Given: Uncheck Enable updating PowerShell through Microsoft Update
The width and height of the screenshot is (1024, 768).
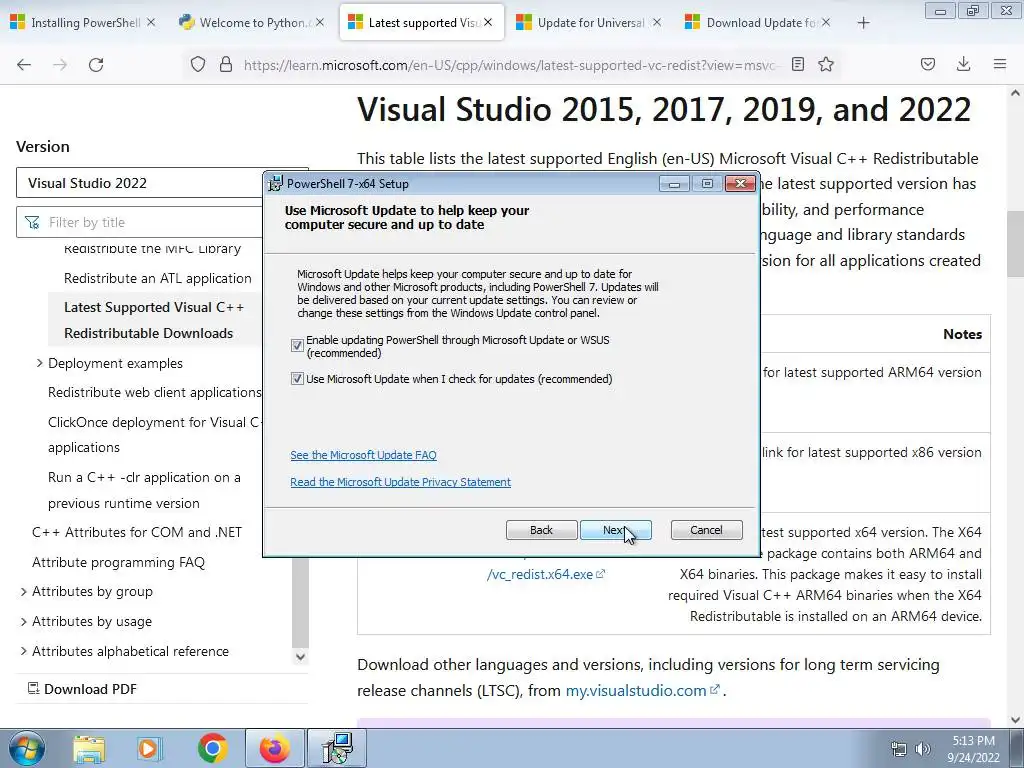Looking at the screenshot, I should click(x=297, y=345).
